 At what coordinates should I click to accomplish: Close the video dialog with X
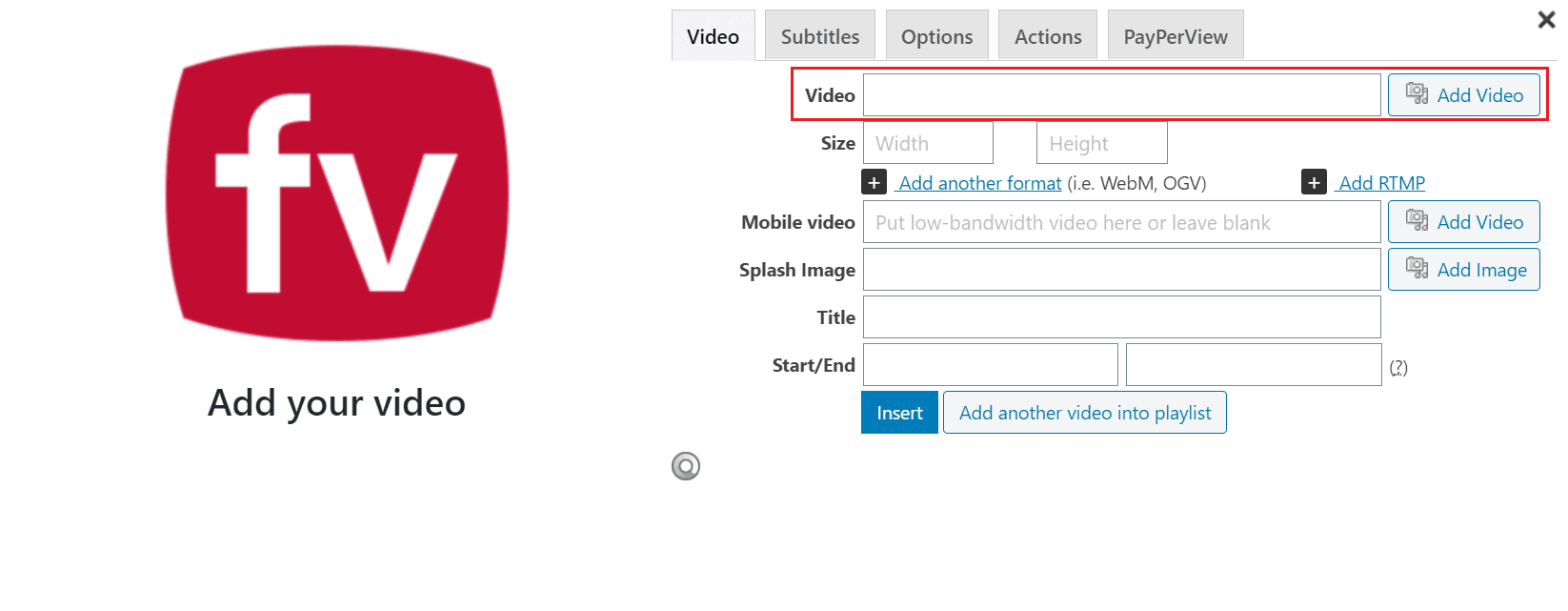[1546, 19]
